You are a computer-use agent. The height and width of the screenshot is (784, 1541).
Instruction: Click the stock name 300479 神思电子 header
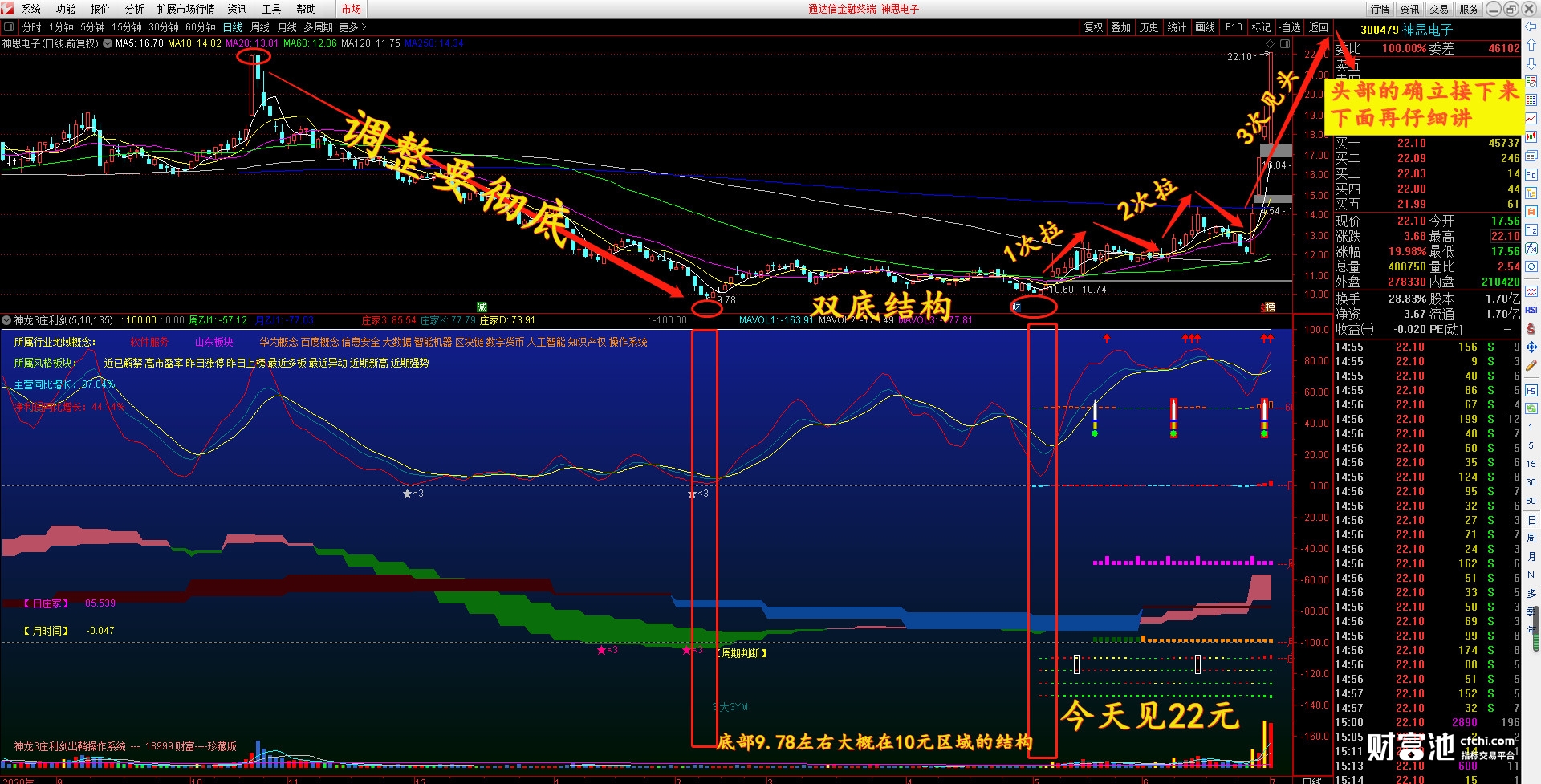point(1406,30)
